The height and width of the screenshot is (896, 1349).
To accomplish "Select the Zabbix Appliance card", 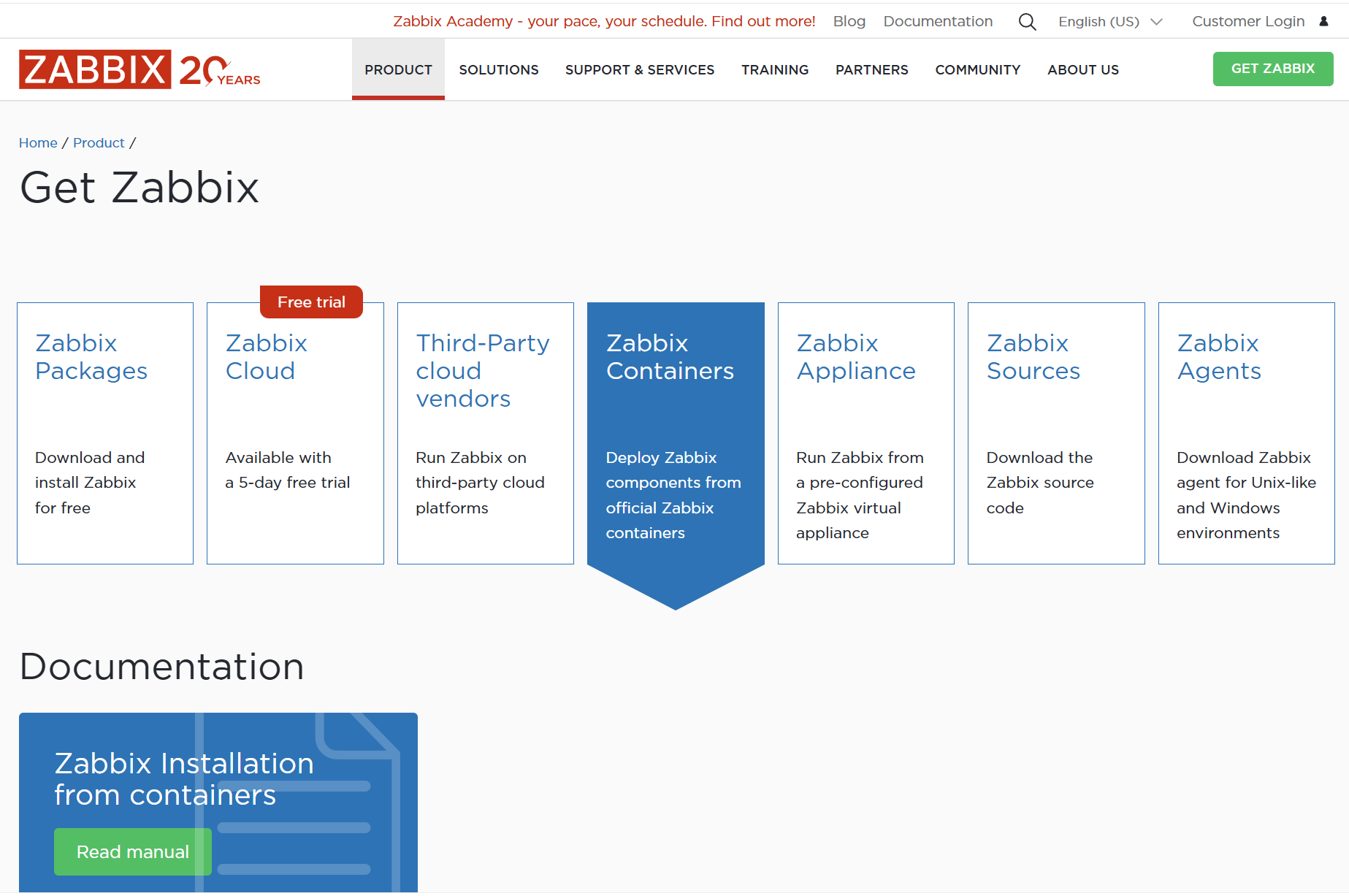I will tap(865, 433).
